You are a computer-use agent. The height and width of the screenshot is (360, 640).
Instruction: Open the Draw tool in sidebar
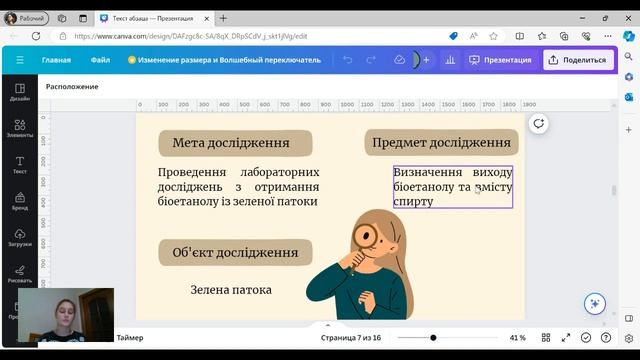[x=20, y=274]
